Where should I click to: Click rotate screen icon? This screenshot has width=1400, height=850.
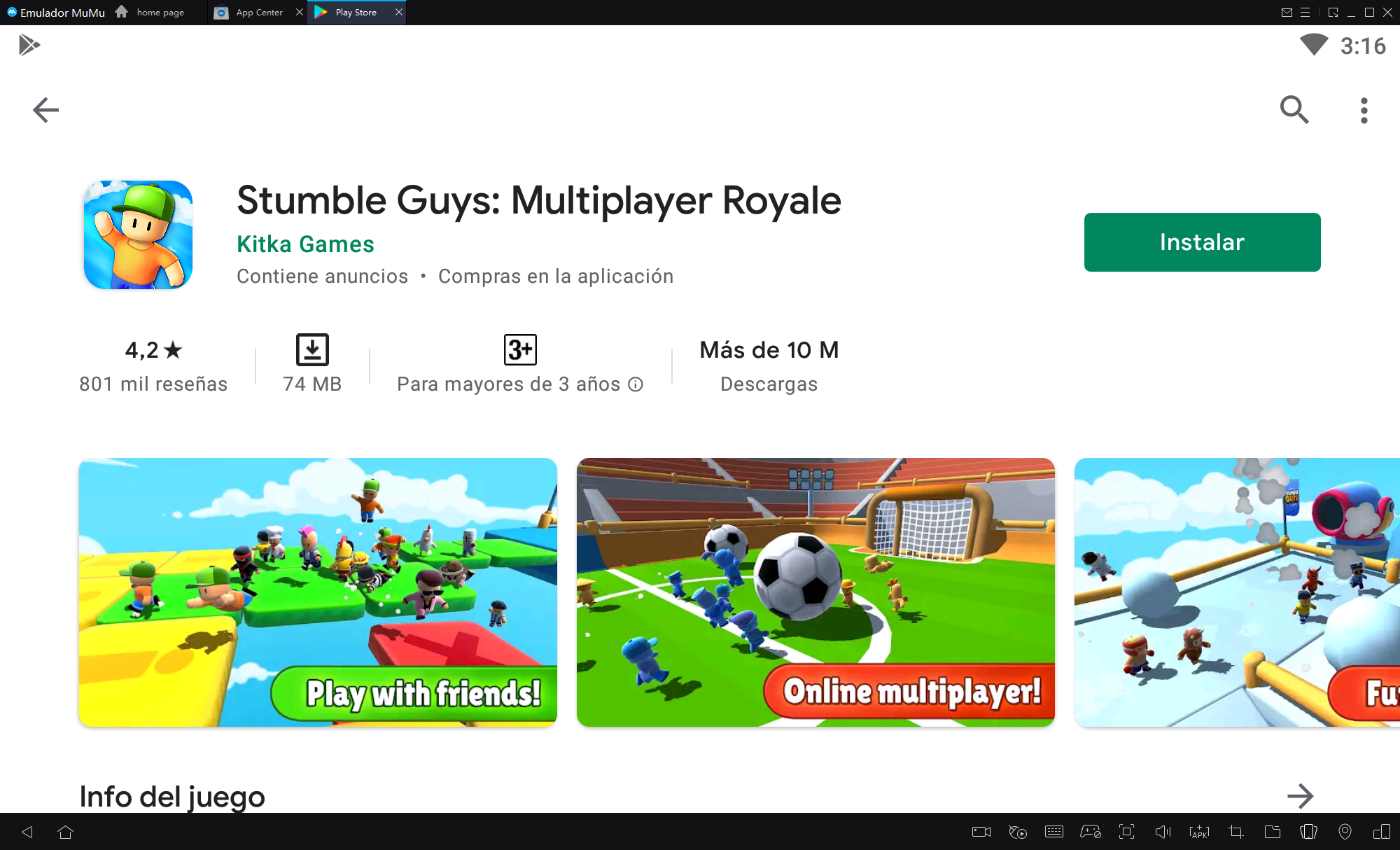pos(1308,832)
